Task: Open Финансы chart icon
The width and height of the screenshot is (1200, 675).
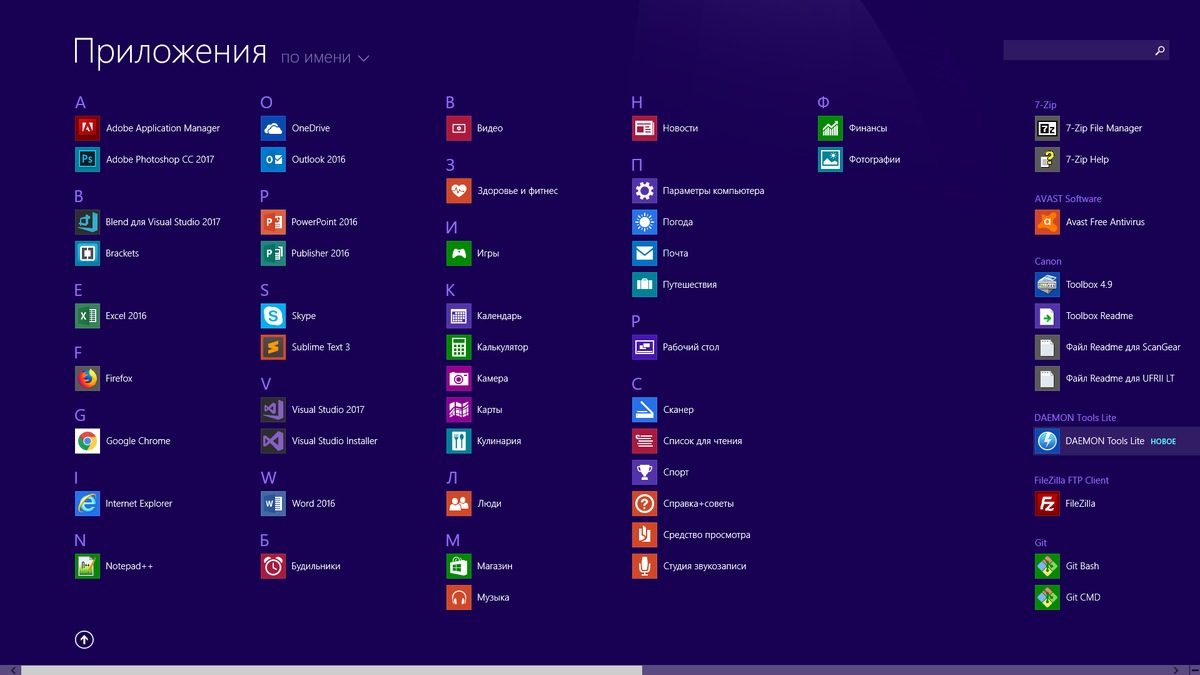Action: tap(831, 128)
